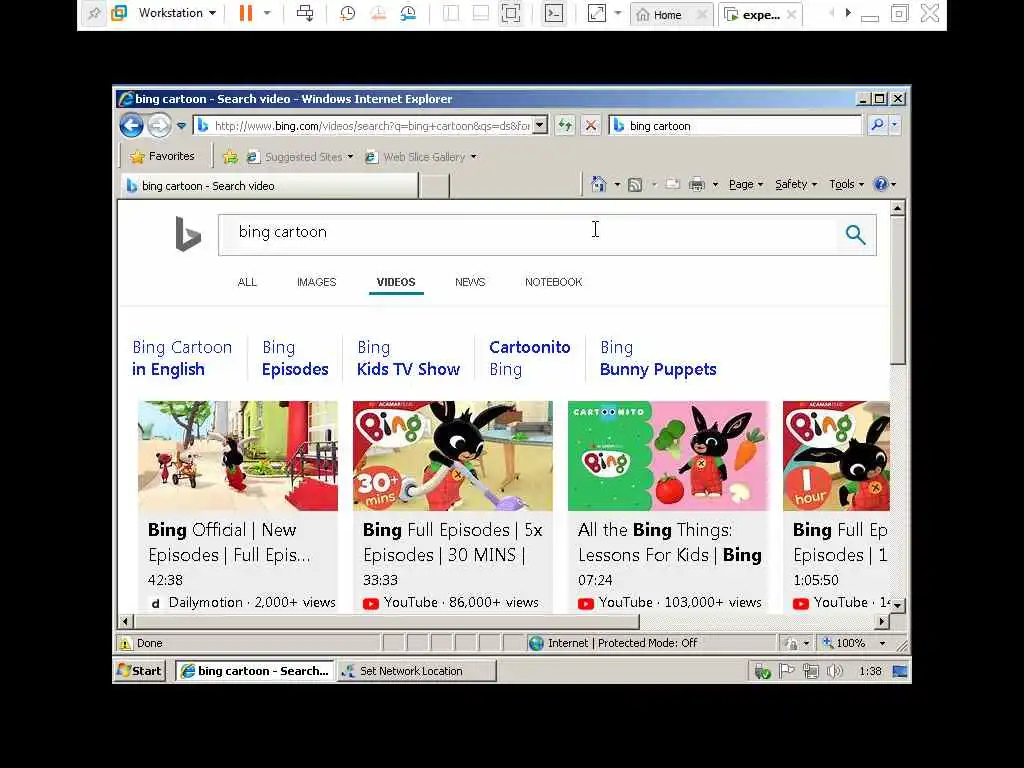Select 'Bing Bunny Puppets' related search

point(658,358)
